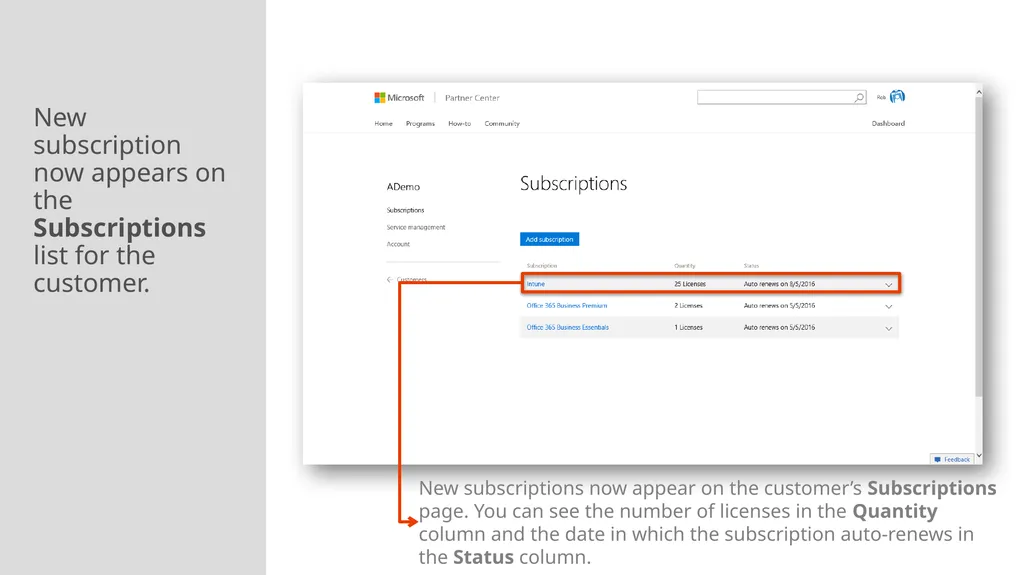
Task: Select Account in the sidebar
Action: [398, 244]
